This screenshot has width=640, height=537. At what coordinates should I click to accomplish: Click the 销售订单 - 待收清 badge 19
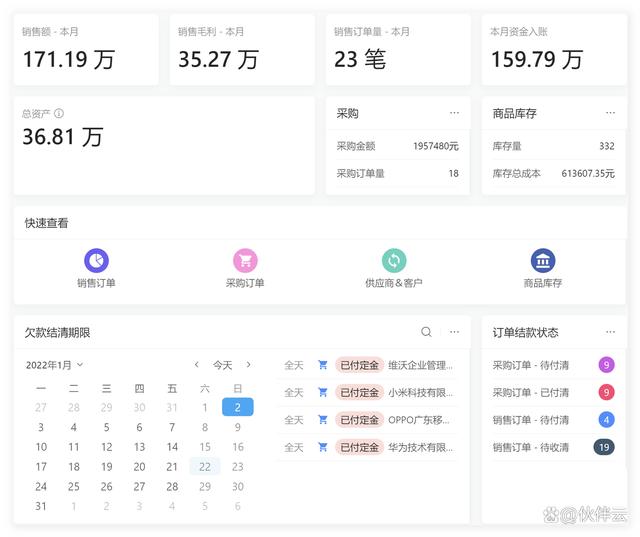coord(603,447)
